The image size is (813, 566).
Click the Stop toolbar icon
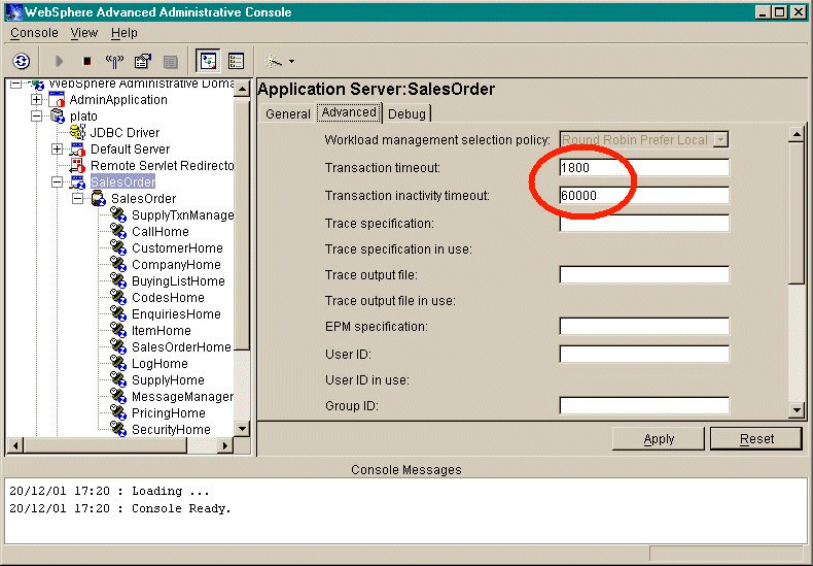pyautogui.click(x=87, y=61)
